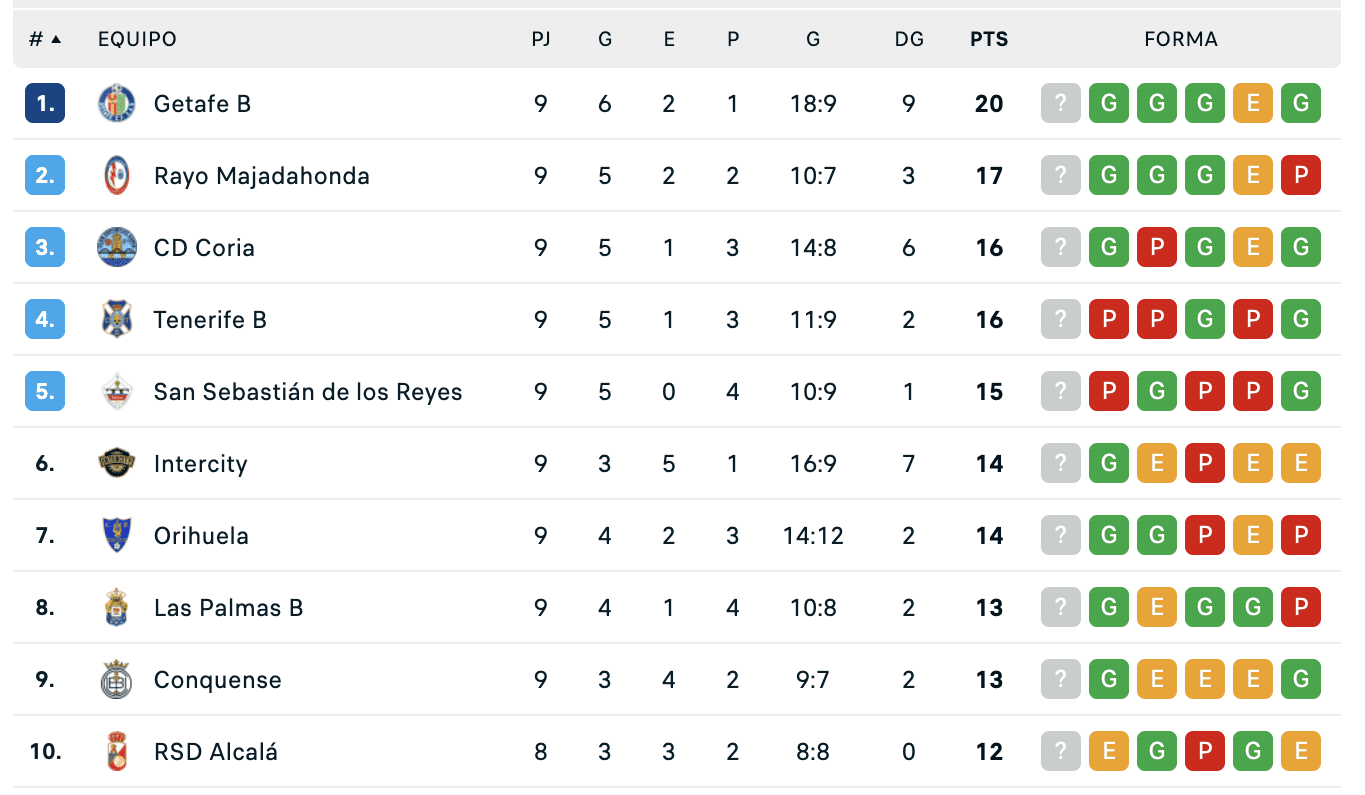Click Rayo Majadahonda's red P form badge
This screenshot has height=795, width=1365.
1301,176
